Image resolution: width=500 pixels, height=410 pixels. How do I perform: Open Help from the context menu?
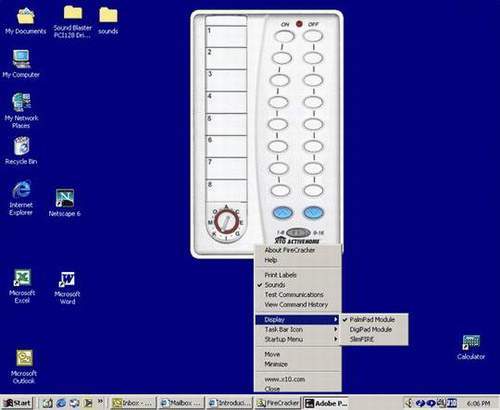pos(271,260)
